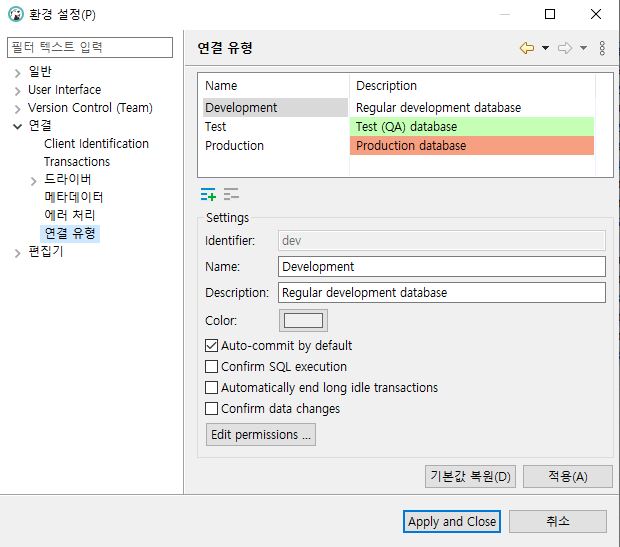Click the back navigation arrow icon

click(x=527, y=48)
